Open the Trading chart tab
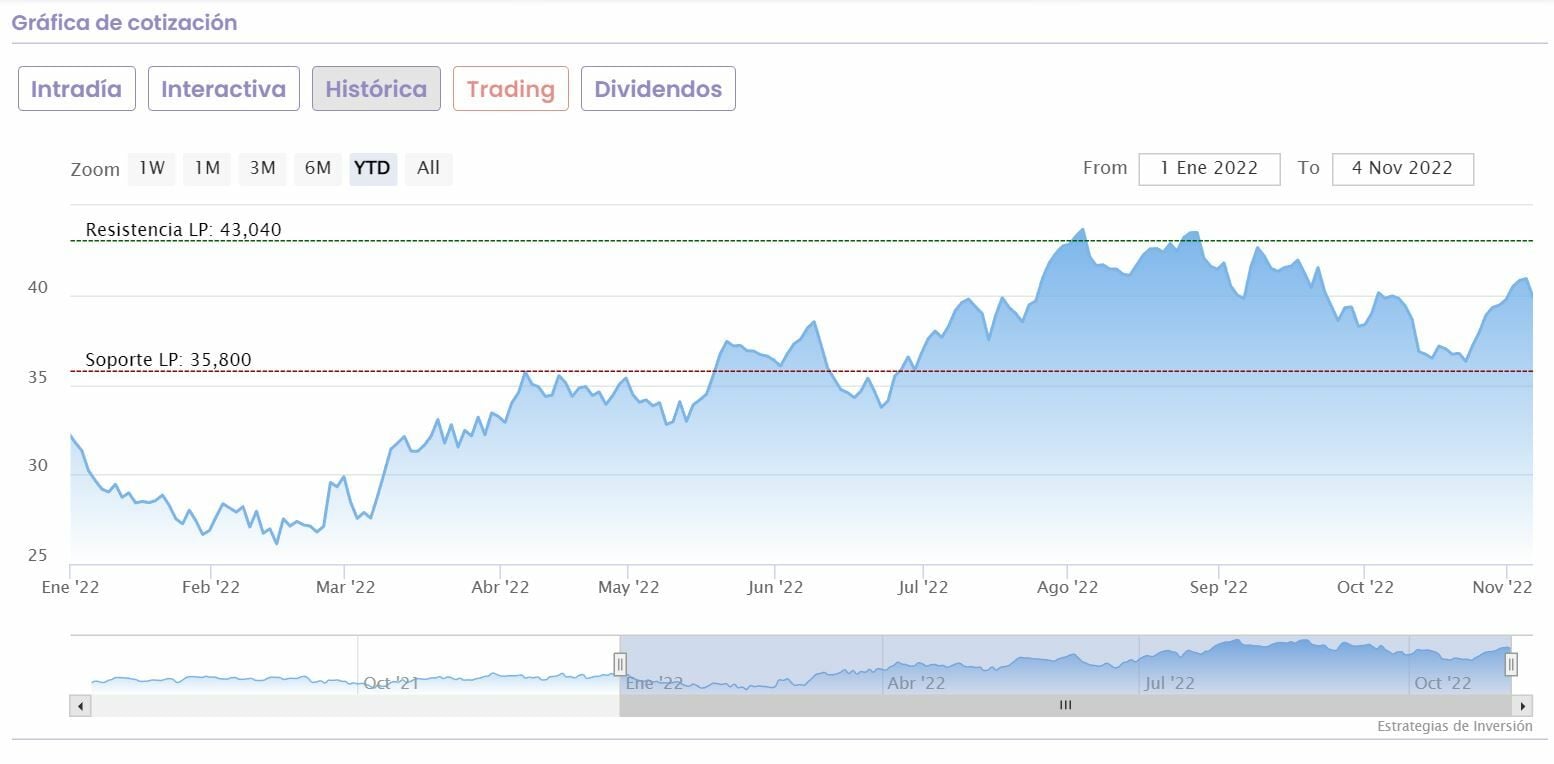 (x=510, y=89)
